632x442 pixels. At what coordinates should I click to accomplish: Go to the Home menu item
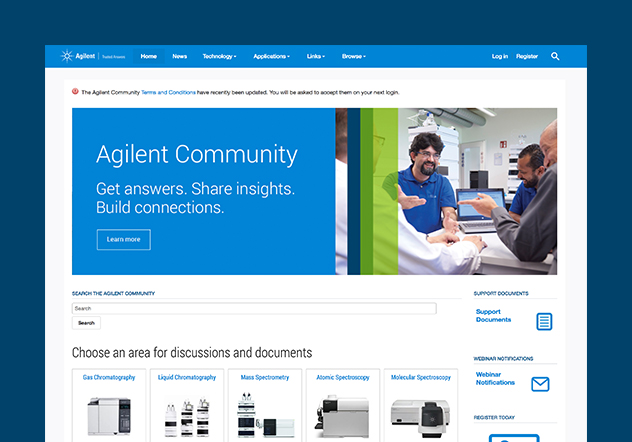149,56
